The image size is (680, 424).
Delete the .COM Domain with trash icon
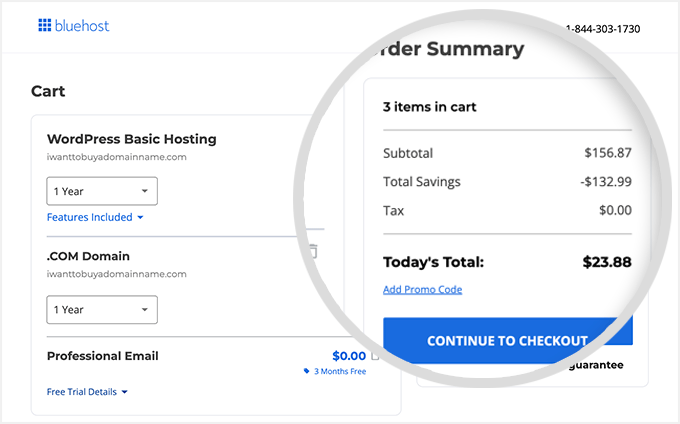312,252
